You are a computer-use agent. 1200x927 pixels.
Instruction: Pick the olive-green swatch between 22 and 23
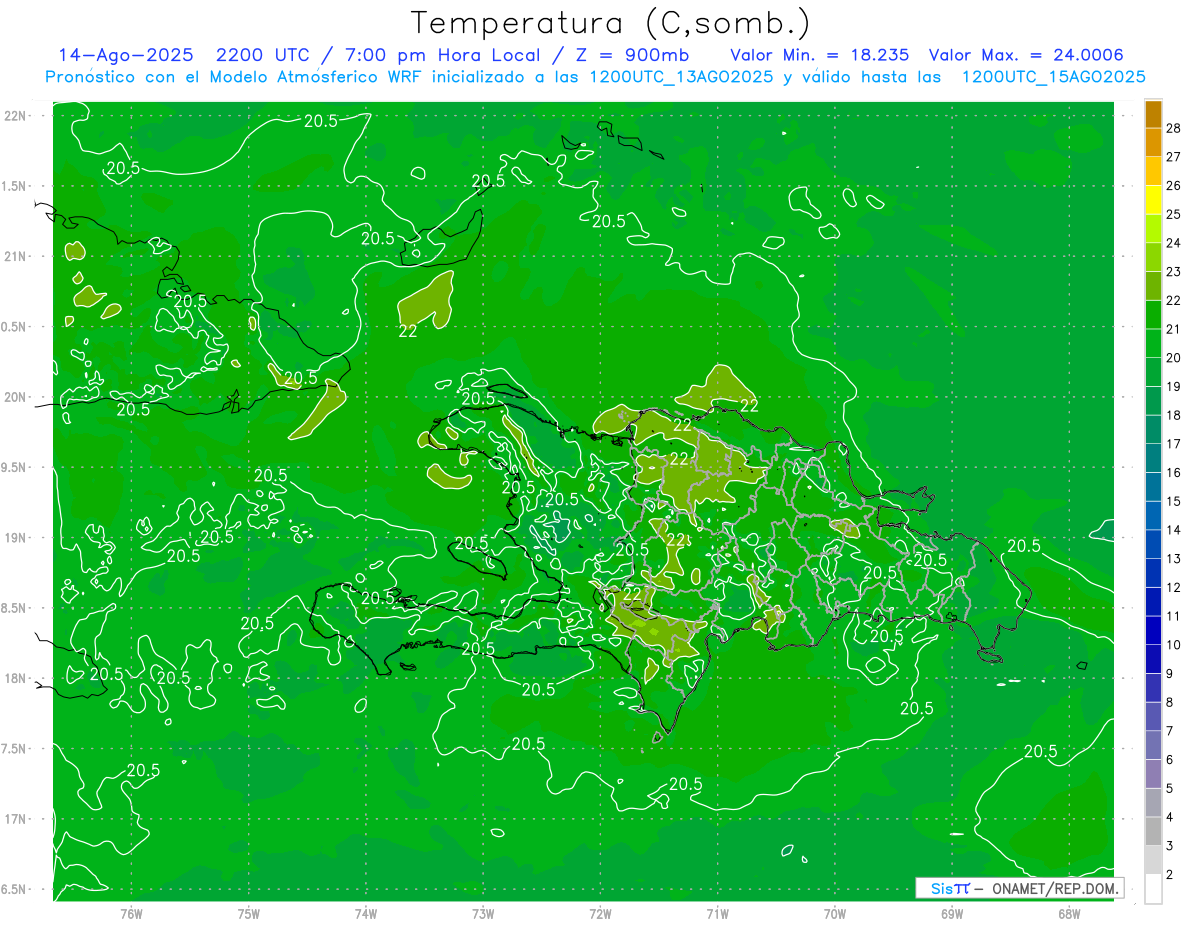click(x=1153, y=286)
